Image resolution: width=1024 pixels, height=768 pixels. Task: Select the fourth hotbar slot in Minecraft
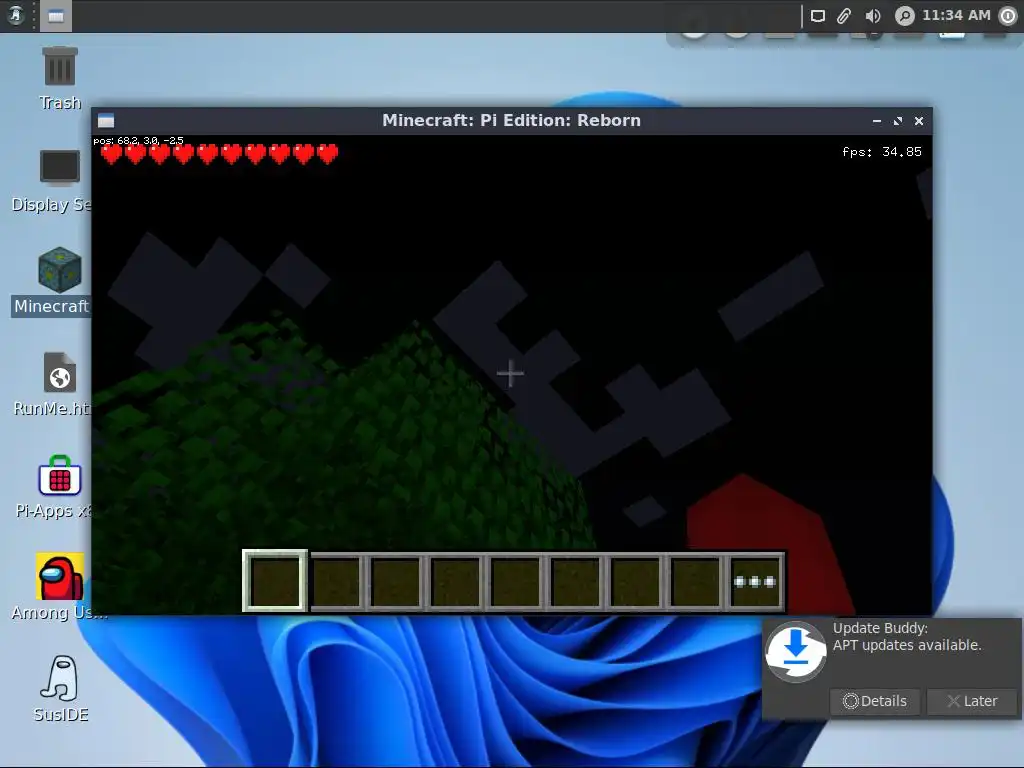(456, 581)
